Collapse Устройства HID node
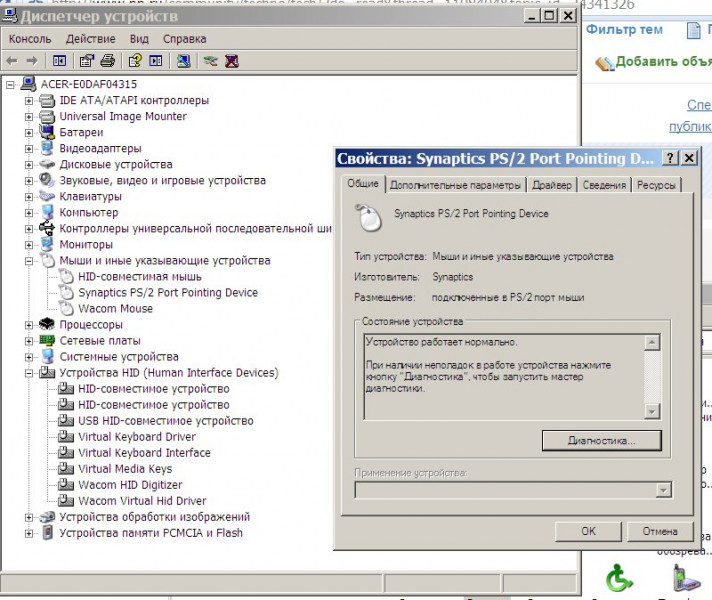This screenshot has height=600, width=712. [29, 373]
